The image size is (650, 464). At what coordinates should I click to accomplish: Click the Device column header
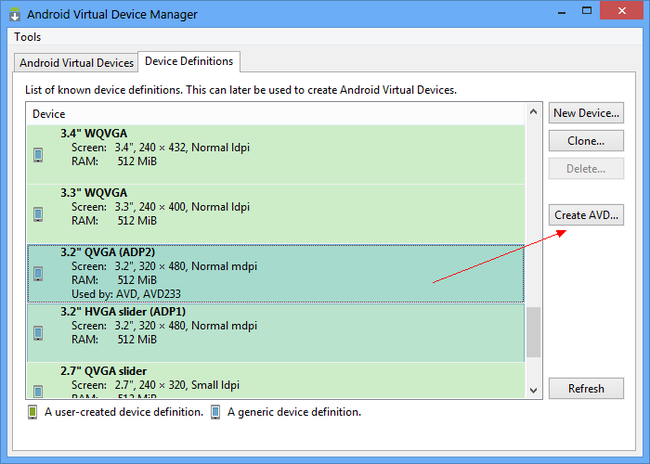tap(276, 114)
